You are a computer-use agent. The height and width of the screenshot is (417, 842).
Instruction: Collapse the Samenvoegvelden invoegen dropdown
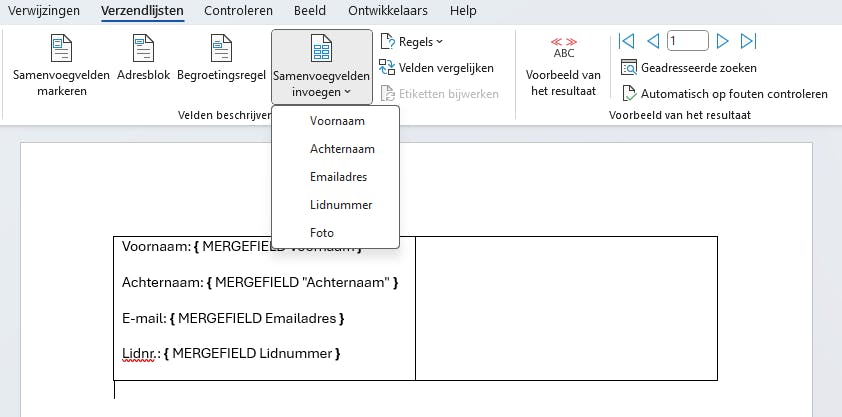tap(322, 66)
